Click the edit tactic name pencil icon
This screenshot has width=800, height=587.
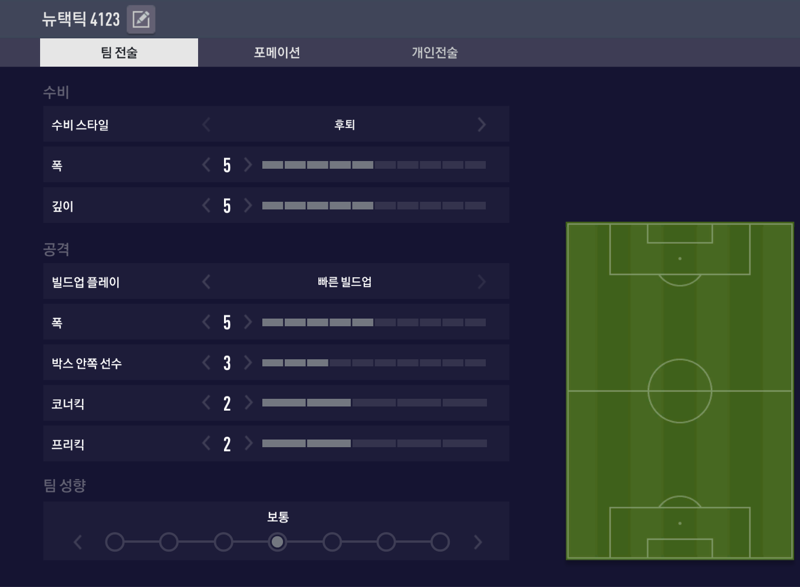click(141, 19)
